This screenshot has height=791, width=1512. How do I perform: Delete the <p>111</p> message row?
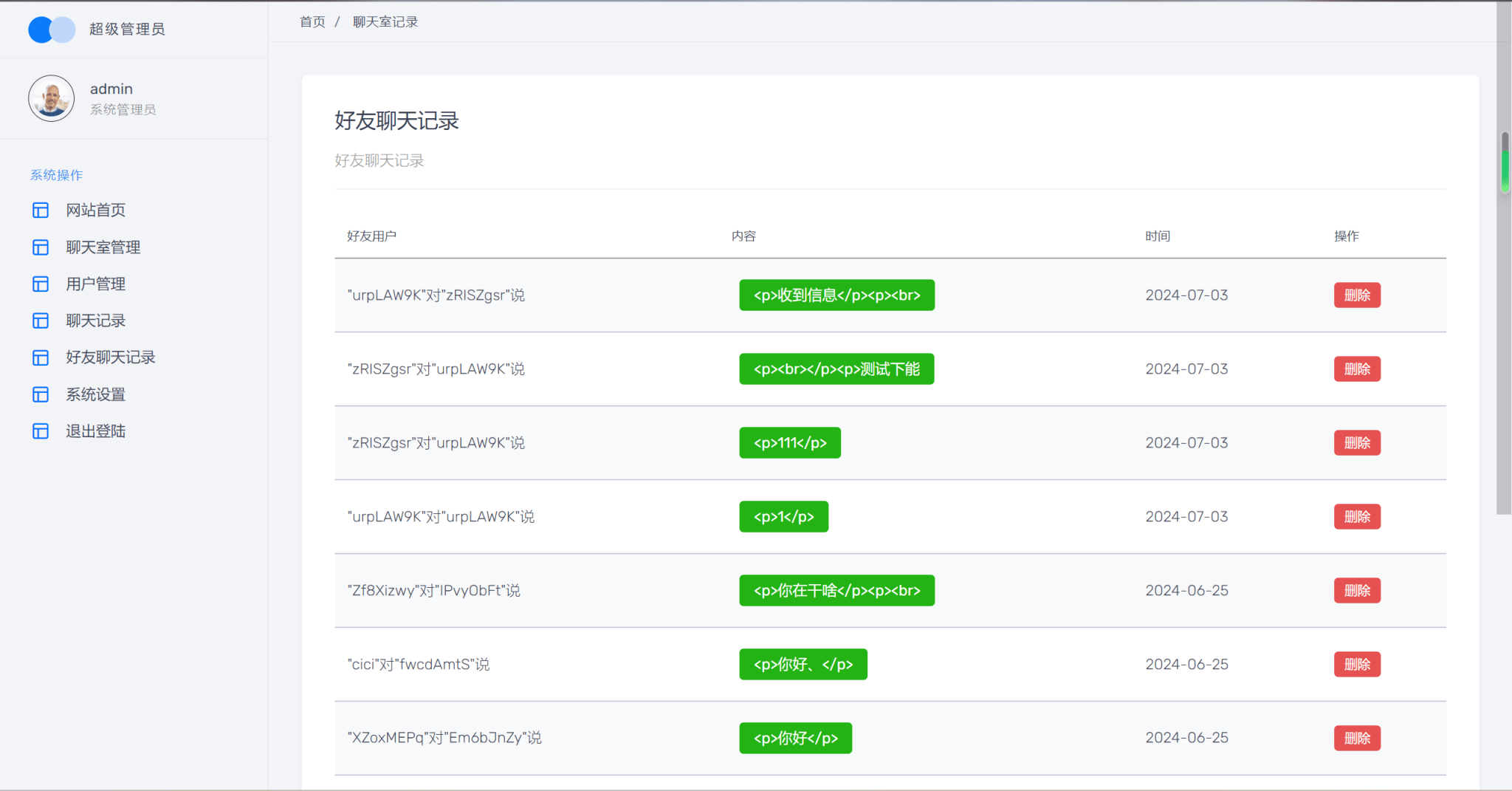point(1357,443)
